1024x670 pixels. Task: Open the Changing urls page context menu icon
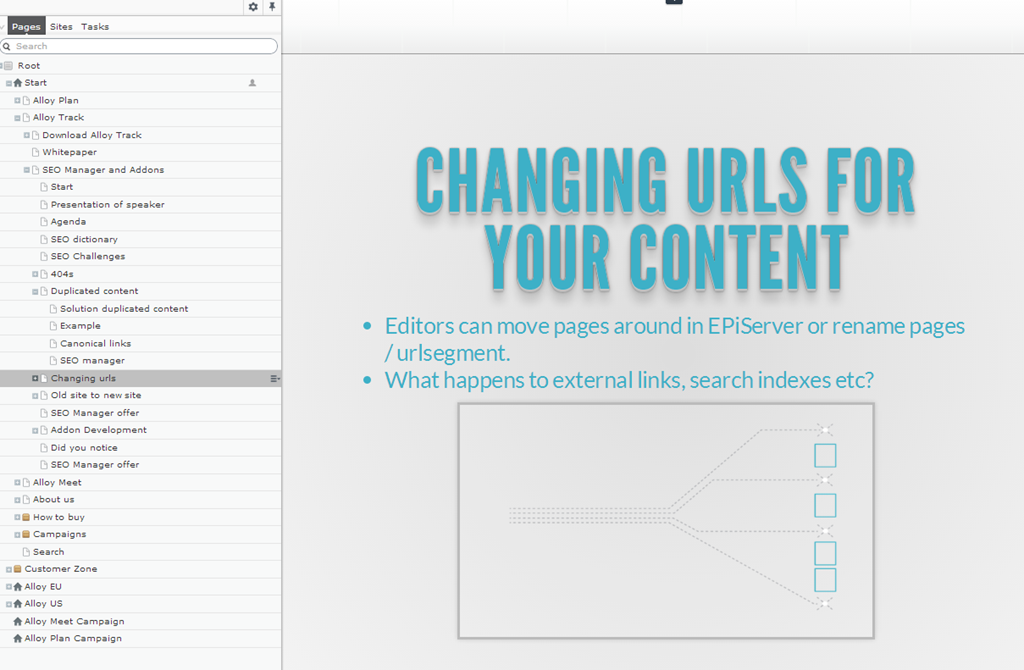(x=274, y=378)
